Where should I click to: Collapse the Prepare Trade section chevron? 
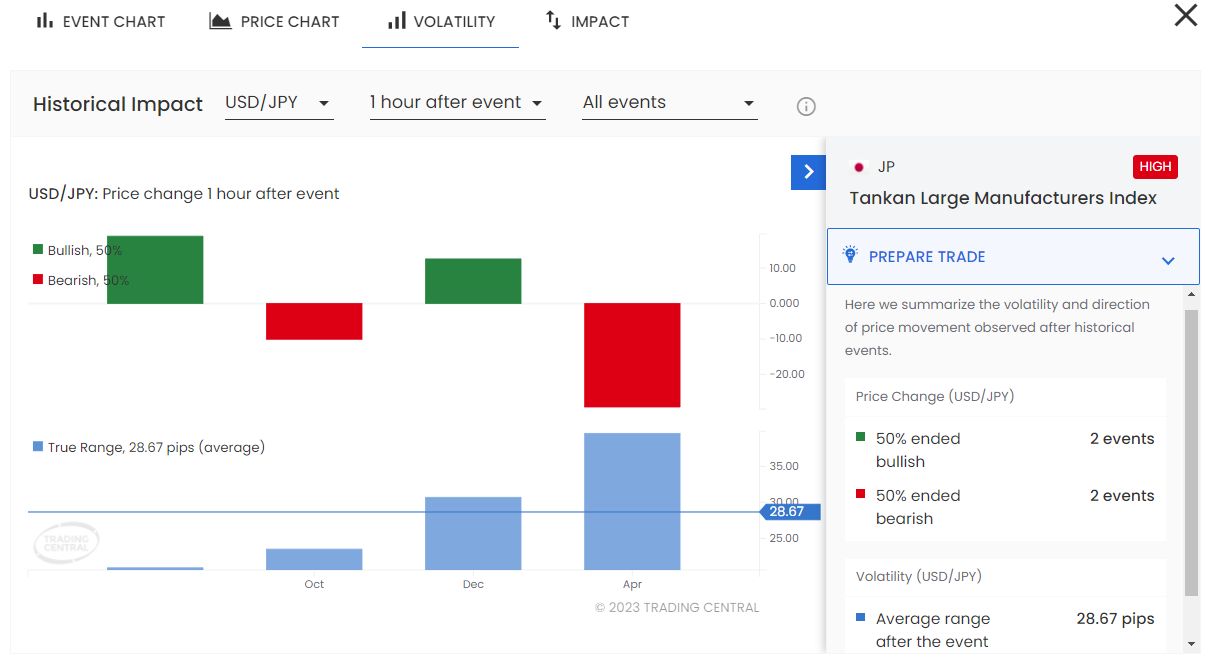(x=1168, y=260)
